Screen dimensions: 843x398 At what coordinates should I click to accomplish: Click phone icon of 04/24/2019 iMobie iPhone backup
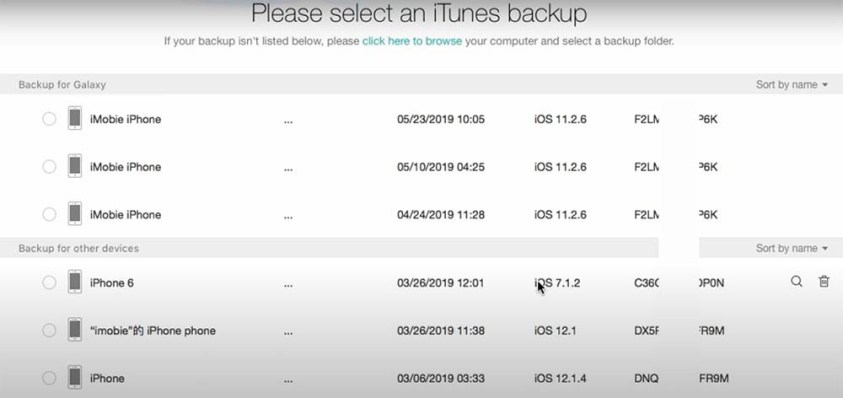pos(75,214)
